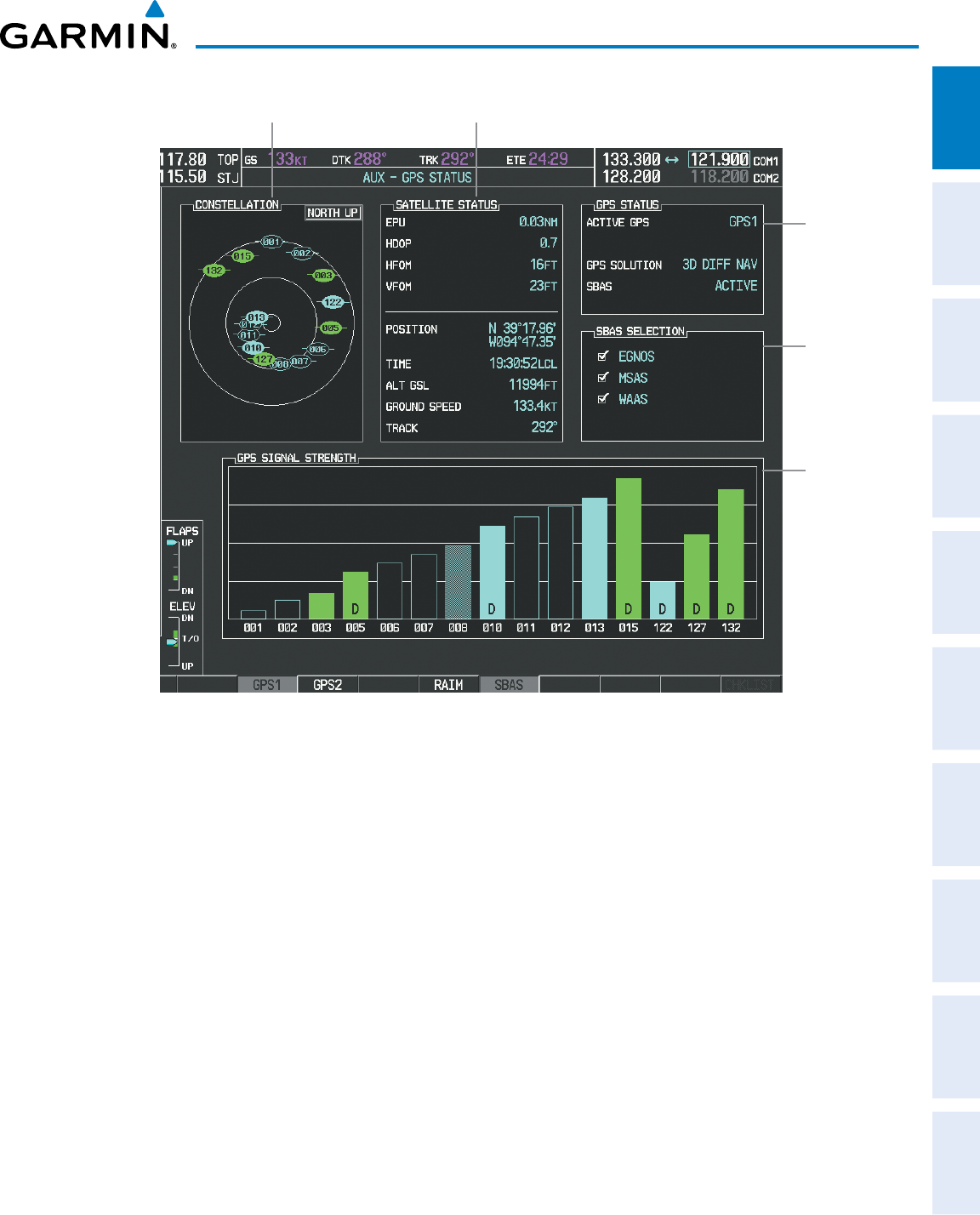Select the SBAS softkey
The height and width of the screenshot is (1215, 980).
point(509,685)
